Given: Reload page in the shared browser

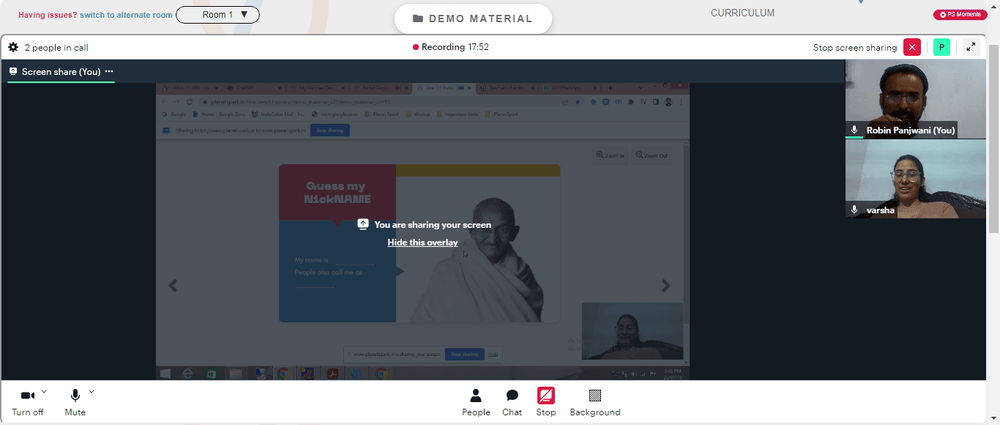Looking at the screenshot, I should coord(189,101).
